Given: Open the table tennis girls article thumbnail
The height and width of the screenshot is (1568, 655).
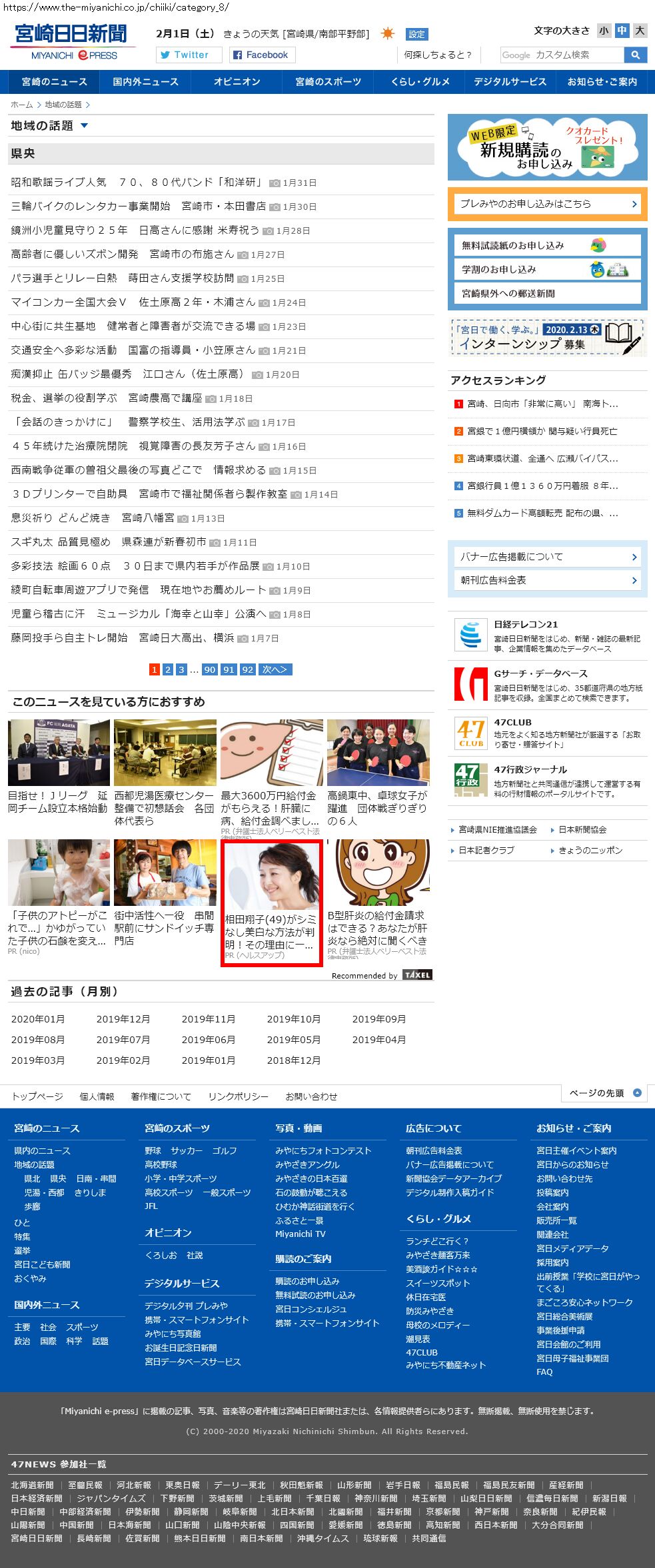Looking at the screenshot, I should point(378,753).
